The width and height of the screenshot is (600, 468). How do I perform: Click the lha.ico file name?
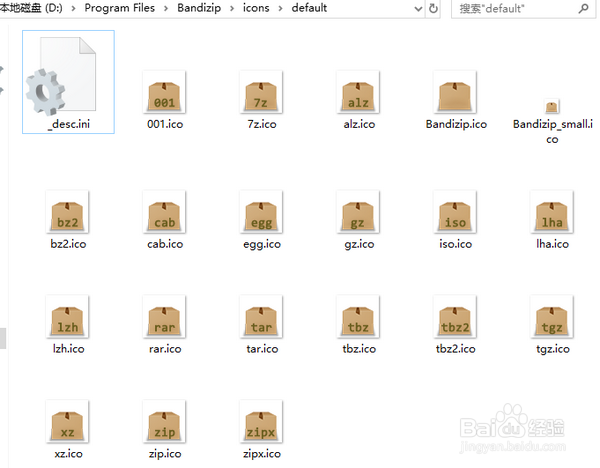pos(552,244)
